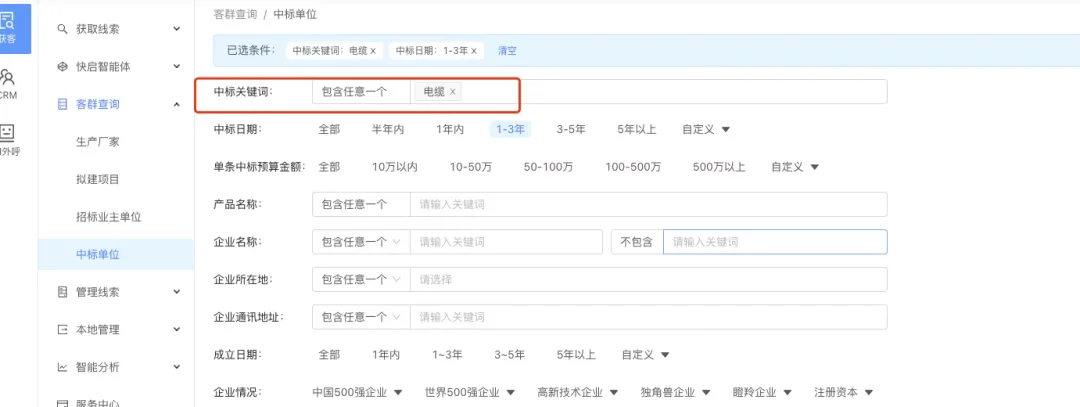Viewport: 1080px width, 407px height.
Task: Open 成立日期 自定义 dropdown
Action: (x=645, y=355)
